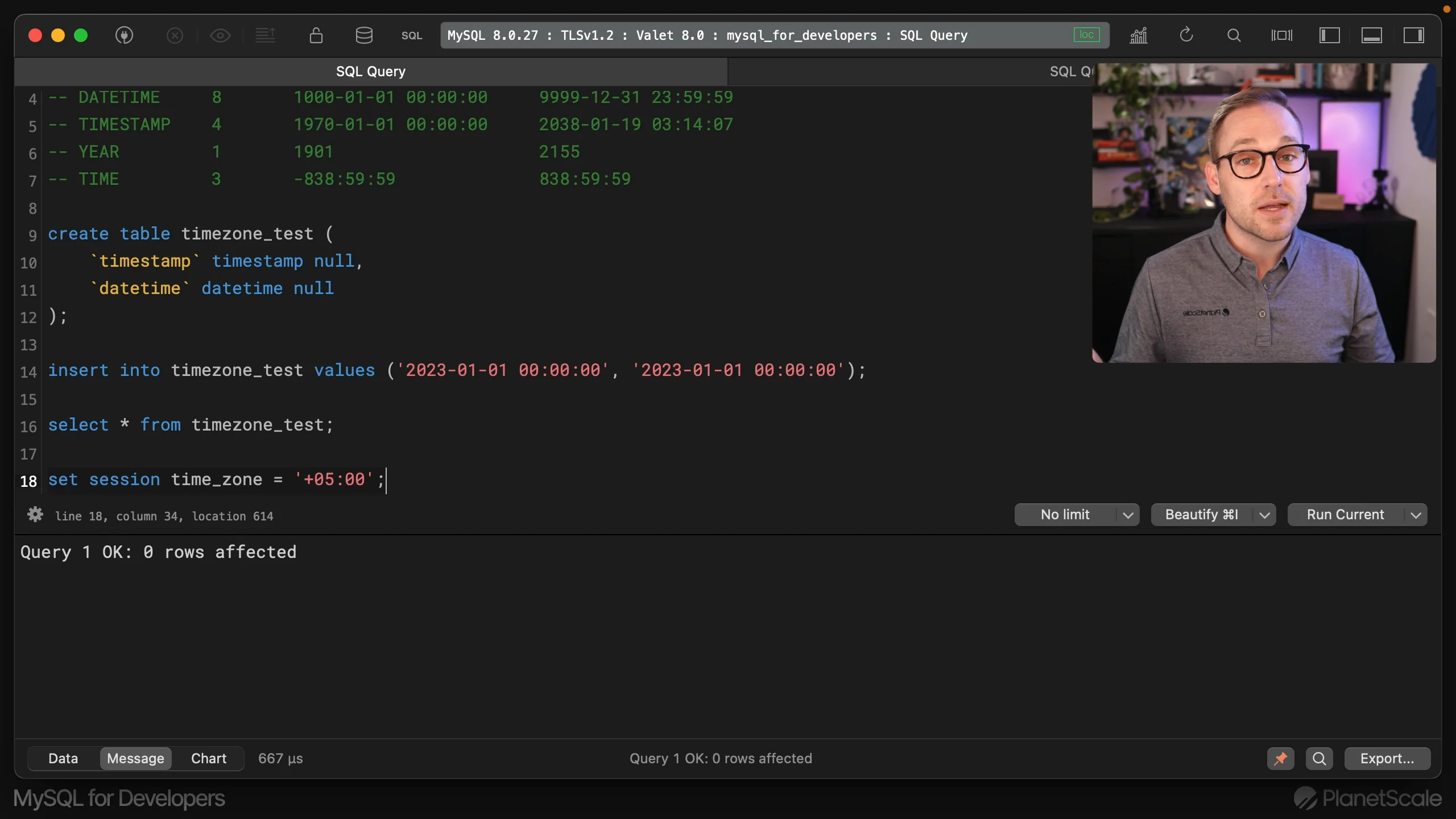Toggle the left sidebar panel
This screenshot has height=819, width=1456.
click(1329, 35)
